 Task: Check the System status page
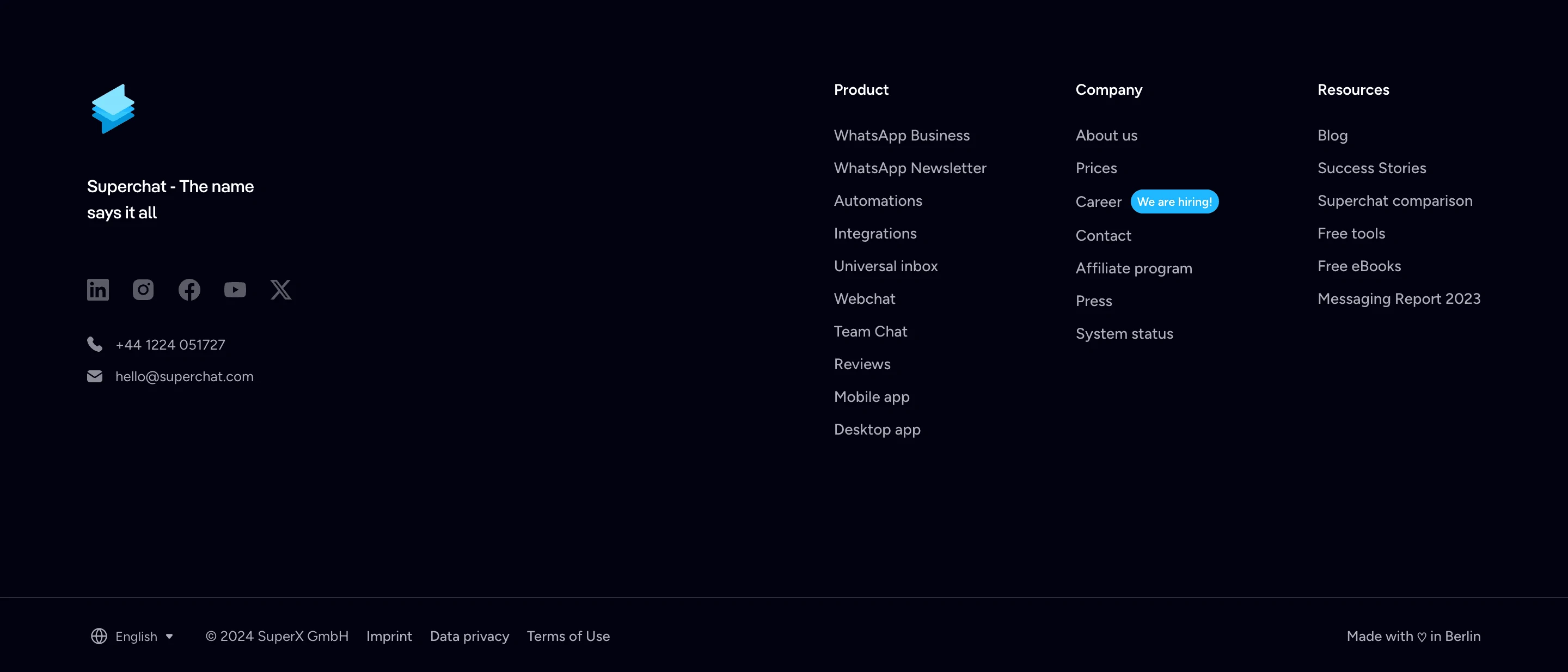(x=1124, y=333)
